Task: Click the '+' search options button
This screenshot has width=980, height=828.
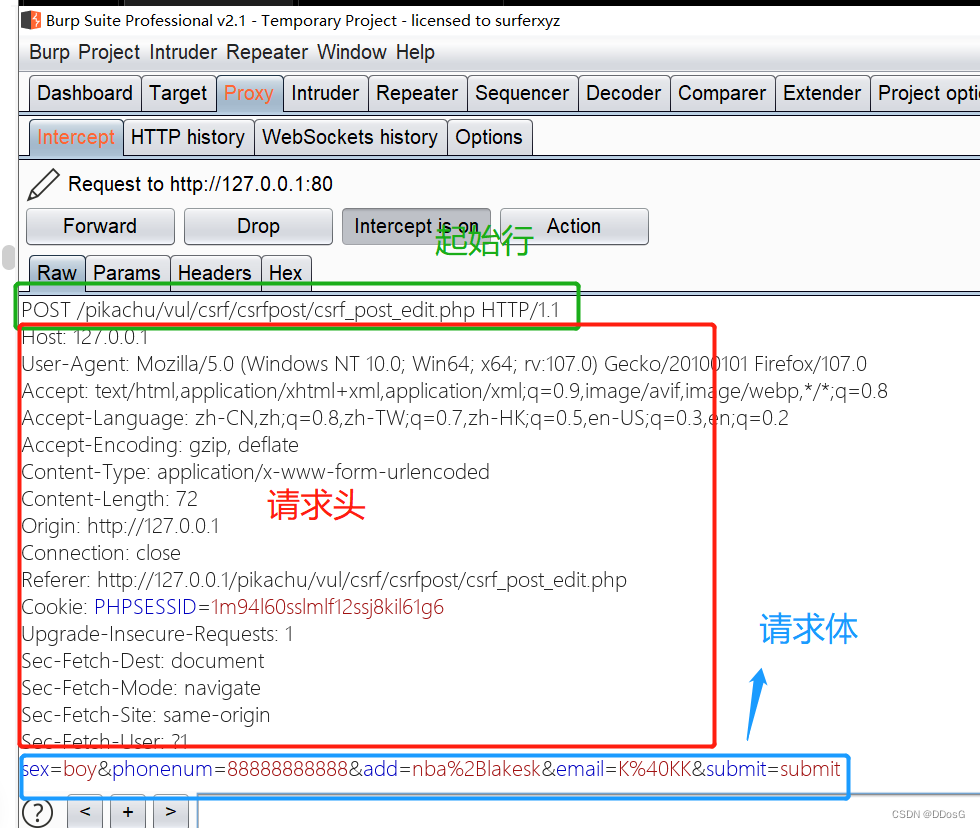Action: [128, 811]
